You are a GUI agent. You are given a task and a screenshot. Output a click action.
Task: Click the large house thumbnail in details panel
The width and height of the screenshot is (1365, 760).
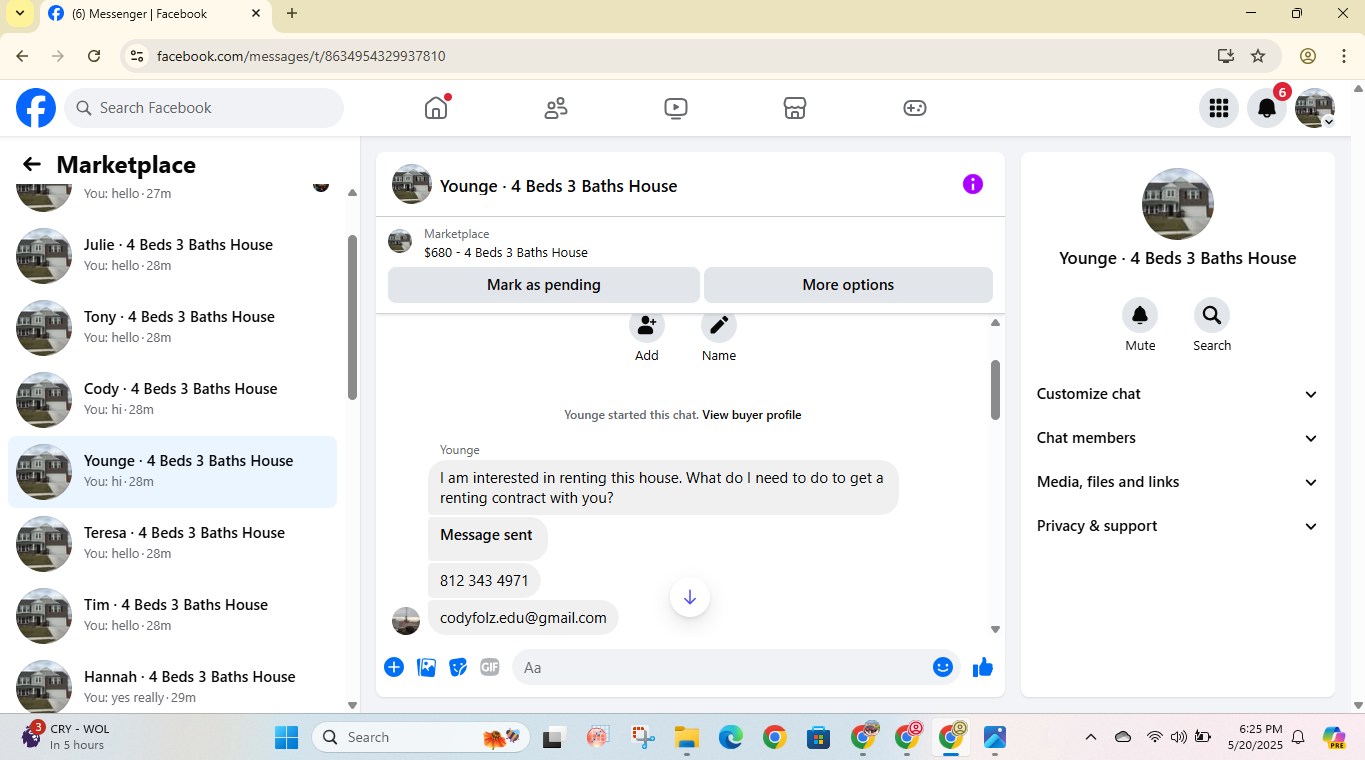tap(1178, 204)
